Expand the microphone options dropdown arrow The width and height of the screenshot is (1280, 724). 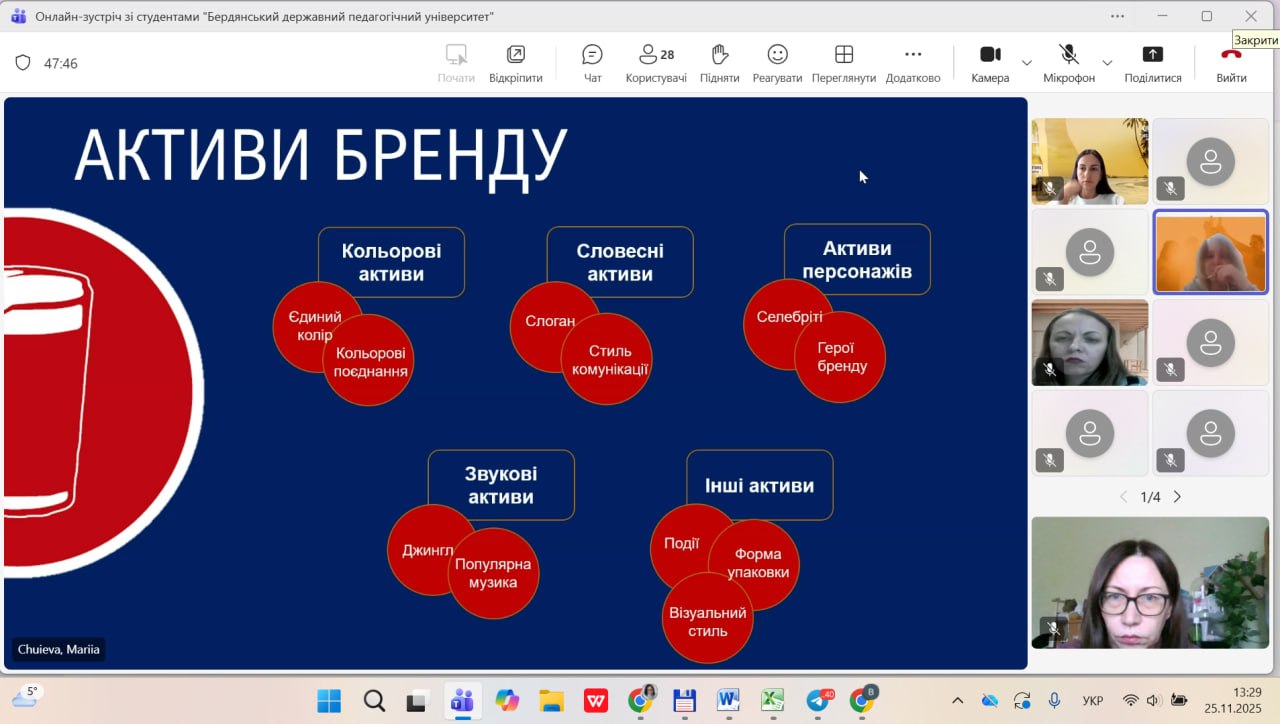coord(1107,63)
